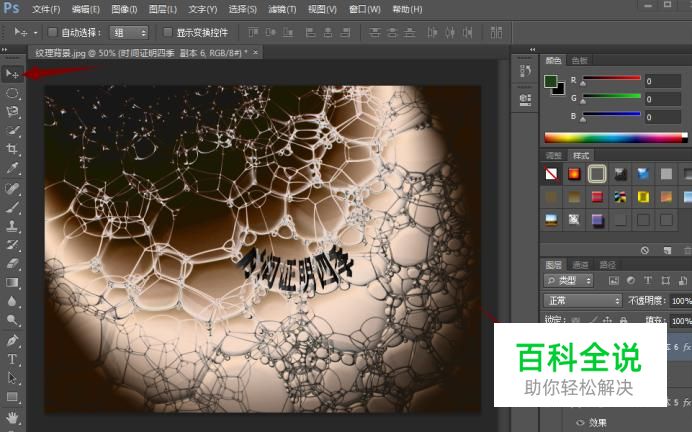
Task: Open the 组 auto-select dropdown
Action: (129, 32)
